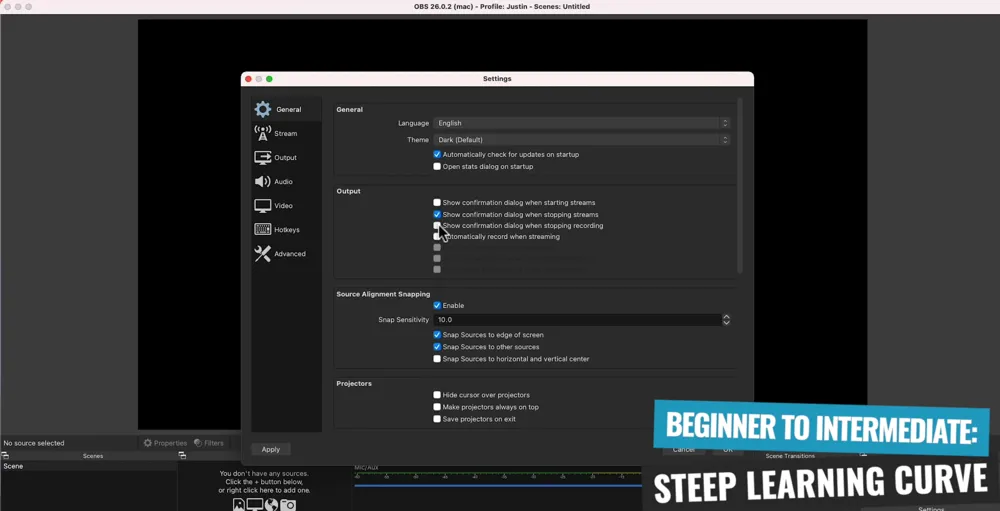Enable Open stats dialog on startup
This screenshot has height=511, width=1000.
click(437, 167)
